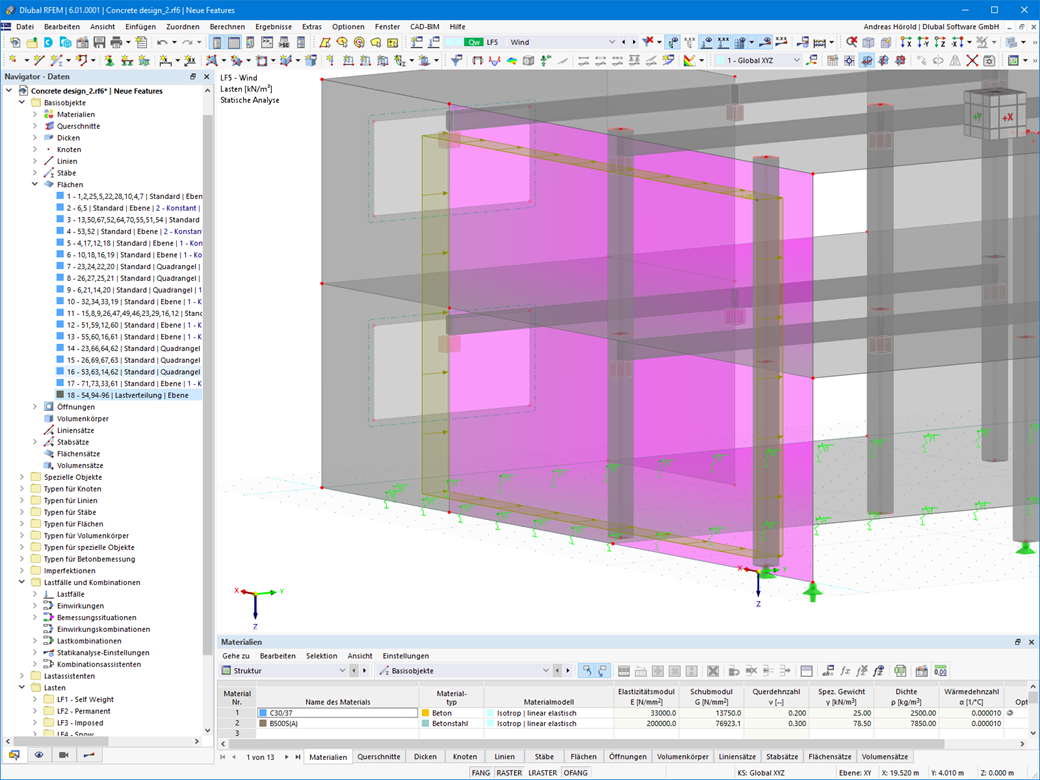Image resolution: width=1040 pixels, height=780 pixels.
Task: Toggle the navigator panel display button
Action: click(x=217, y=42)
